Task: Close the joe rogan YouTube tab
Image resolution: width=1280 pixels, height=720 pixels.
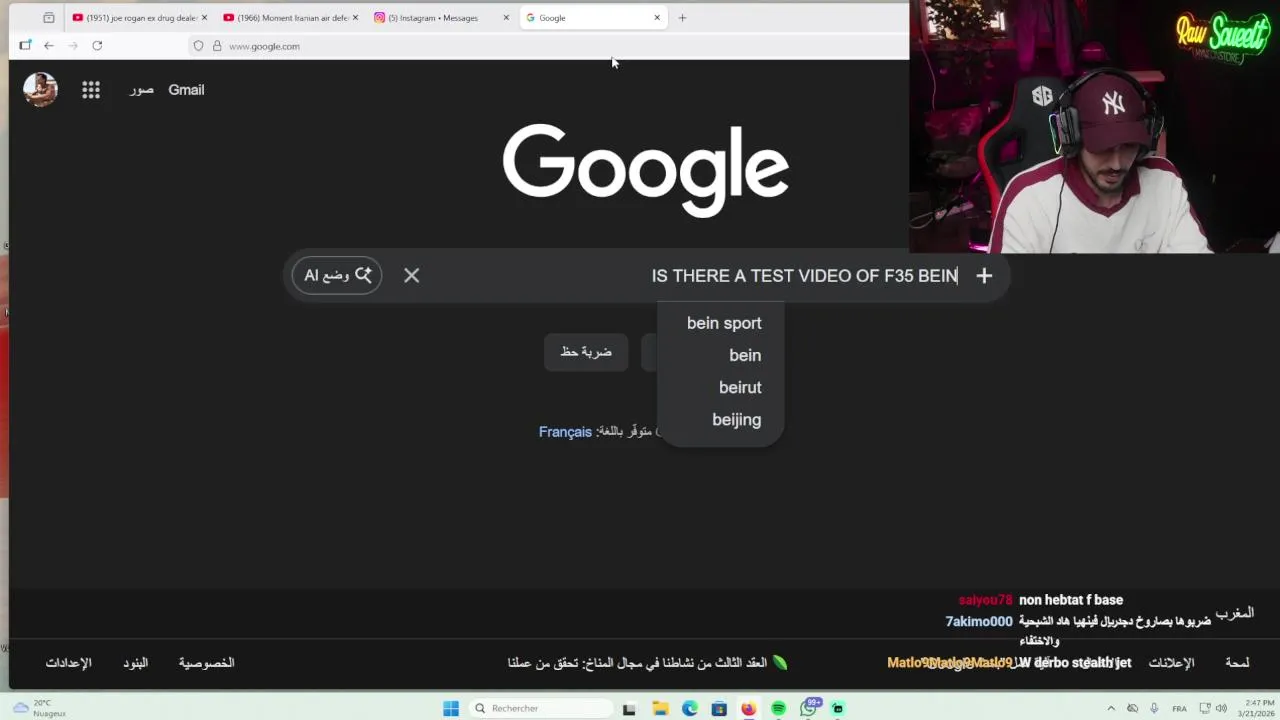Action: [204, 17]
